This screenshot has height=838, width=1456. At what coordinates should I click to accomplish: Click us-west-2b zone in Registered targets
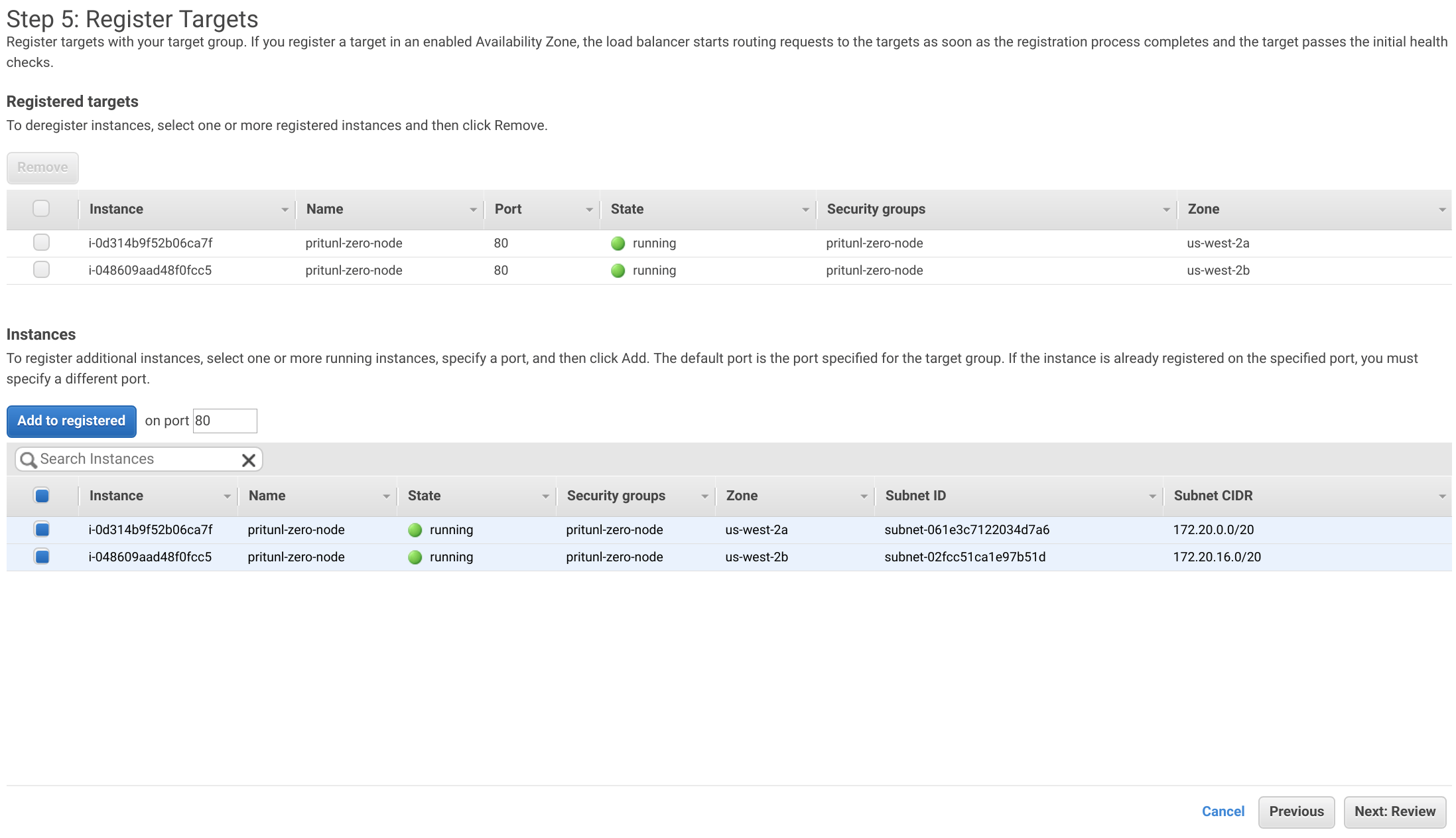point(1218,270)
